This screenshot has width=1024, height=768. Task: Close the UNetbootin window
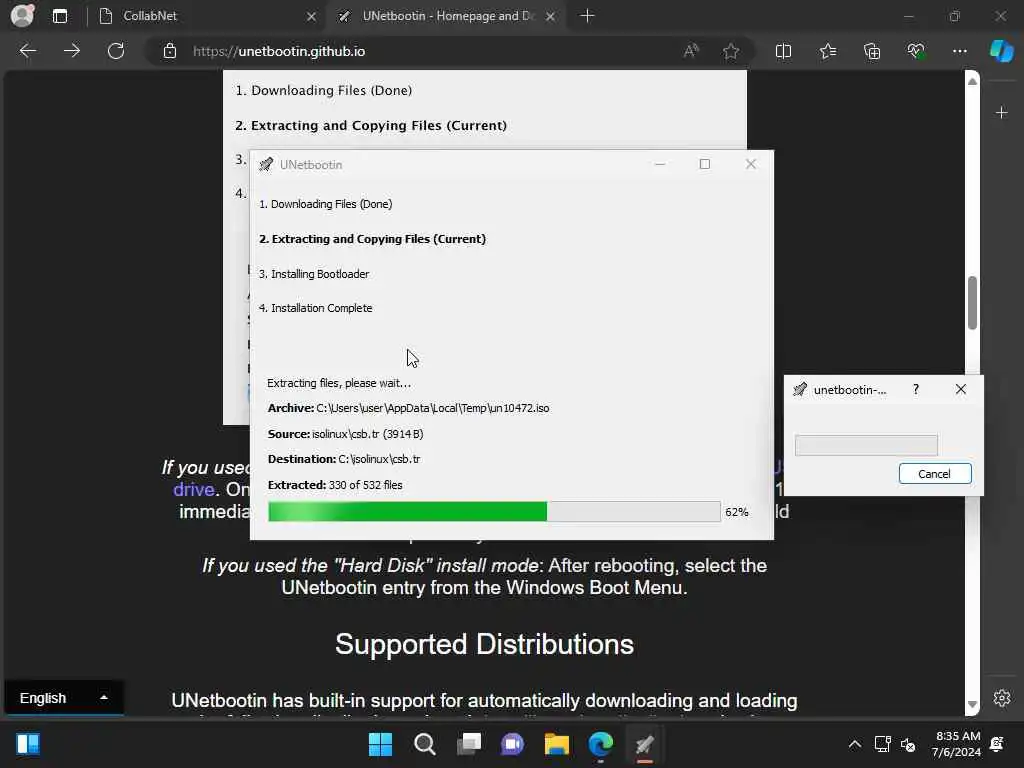pos(750,164)
